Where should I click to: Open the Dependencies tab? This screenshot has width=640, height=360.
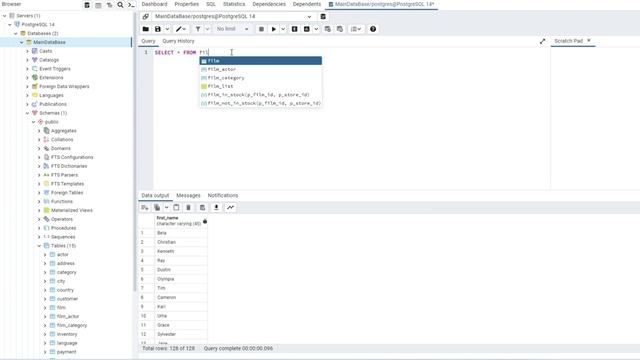click(x=269, y=4)
